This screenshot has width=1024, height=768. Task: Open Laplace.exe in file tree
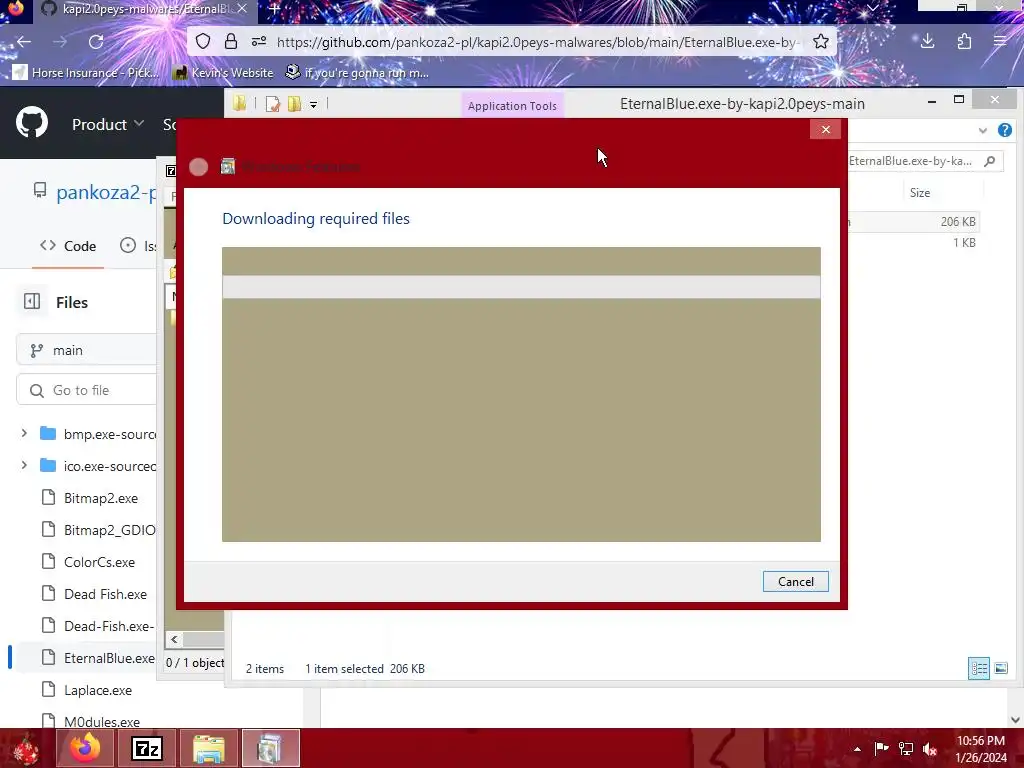pos(87,690)
